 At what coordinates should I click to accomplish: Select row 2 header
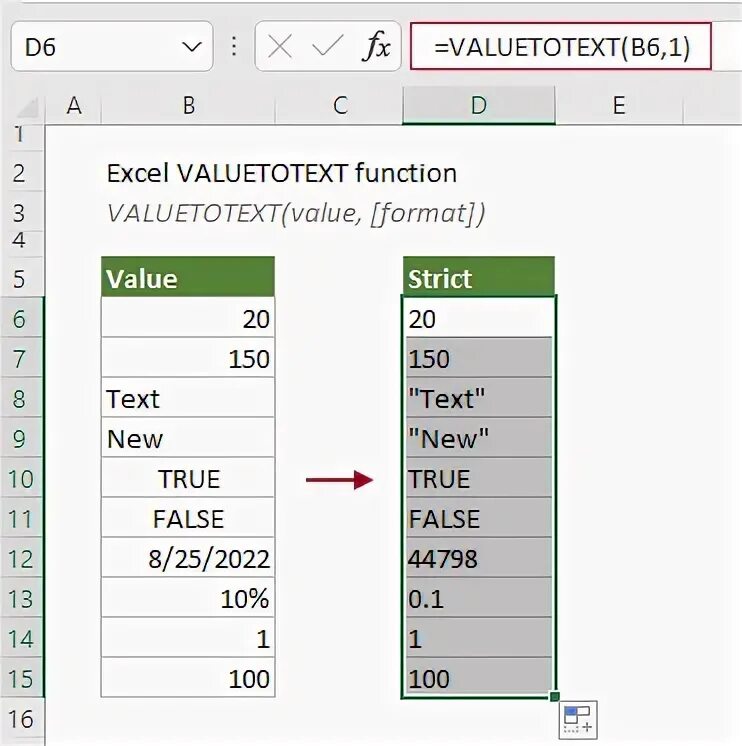[x=22, y=172]
